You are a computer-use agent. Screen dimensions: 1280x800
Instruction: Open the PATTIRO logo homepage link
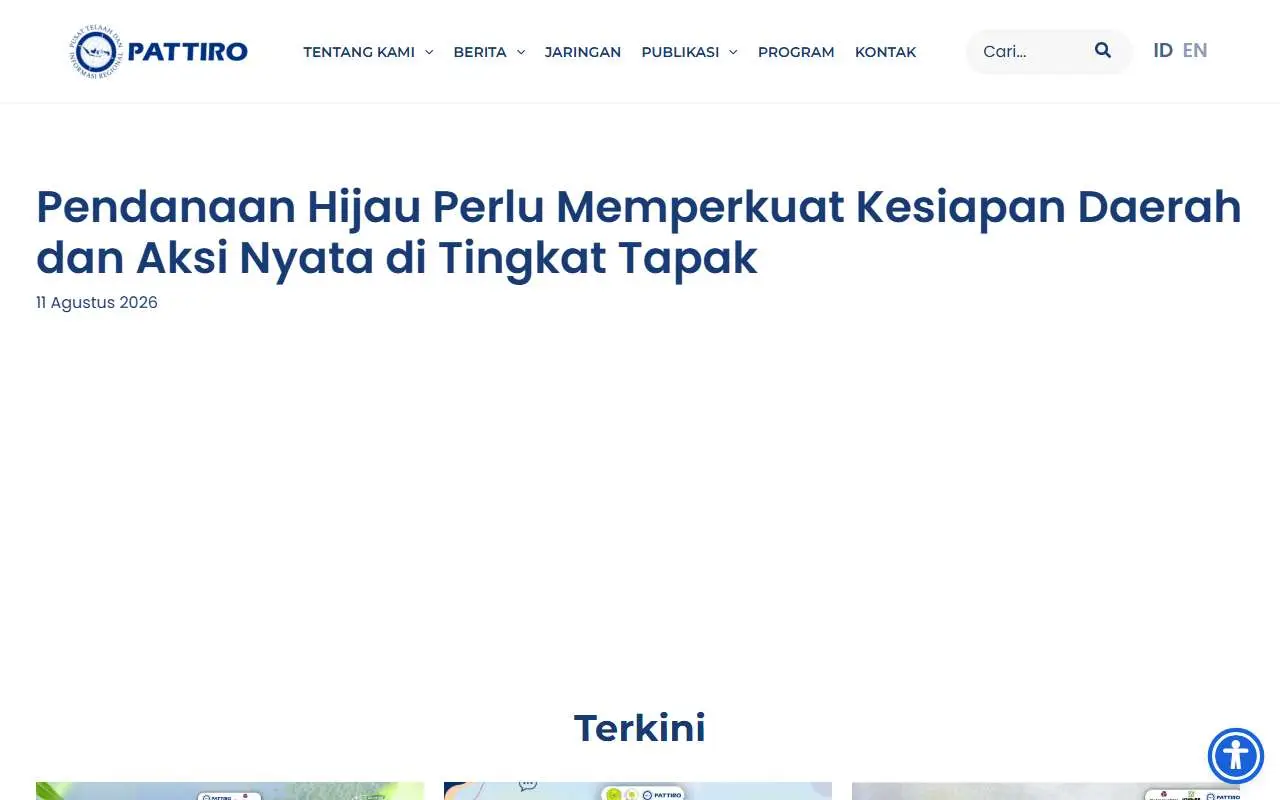[x=158, y=51]
